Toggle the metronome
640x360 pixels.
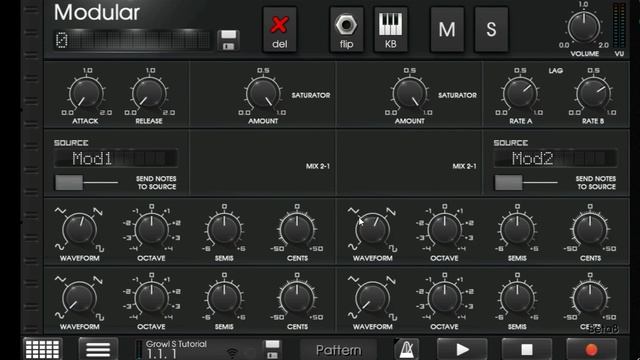point(407,349)
